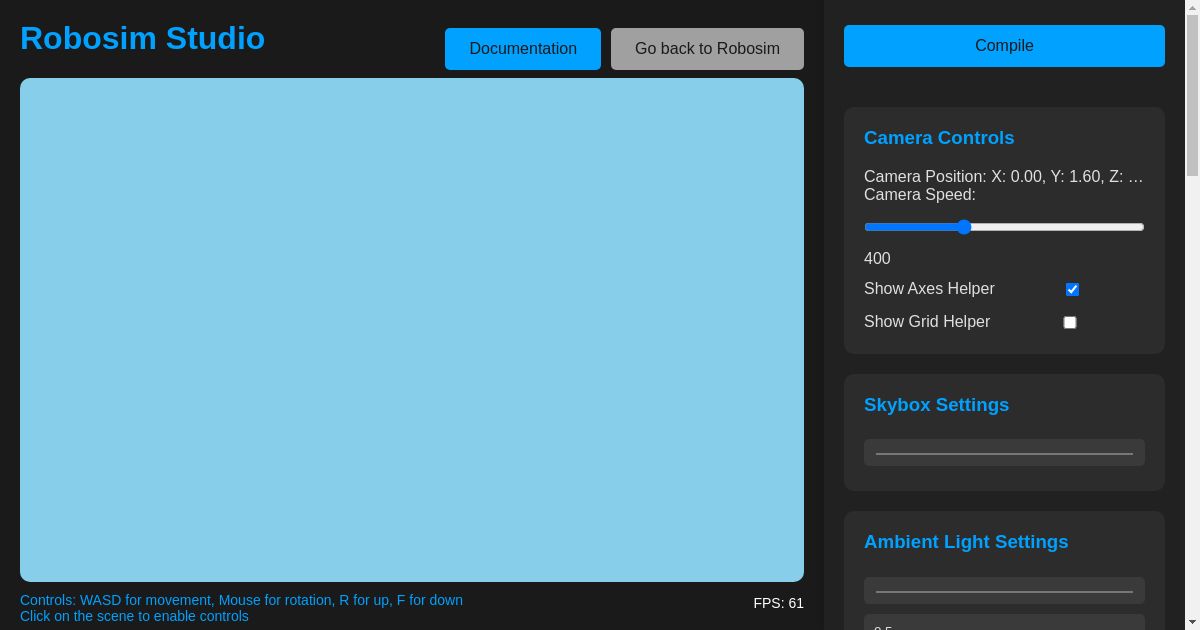Select the Camera Controls panel heading
The width and height of the screenshot is (1200, 630).
click(x=939, y=138)
